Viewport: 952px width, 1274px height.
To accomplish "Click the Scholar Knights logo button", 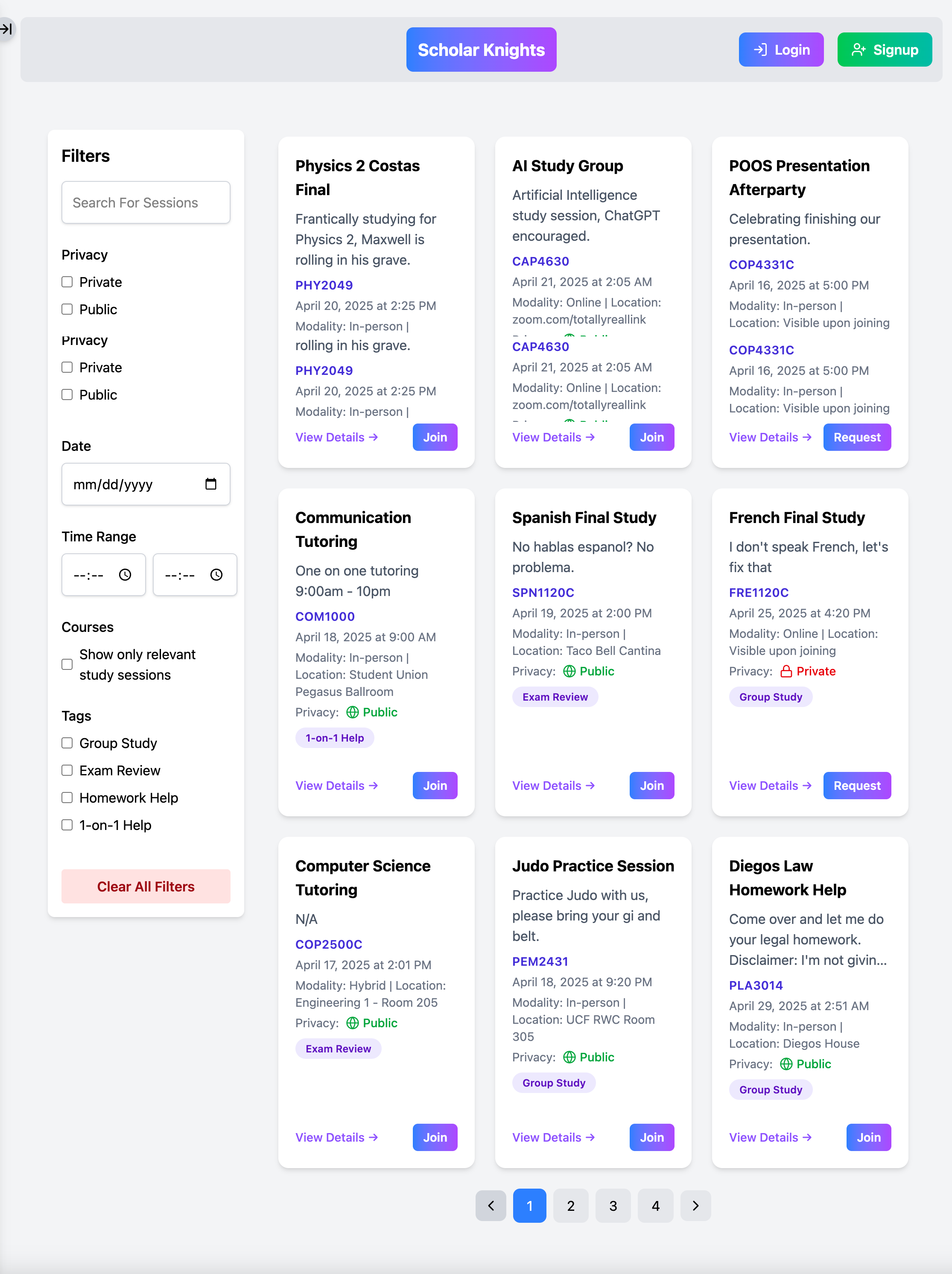I will [x=482, y=50].
